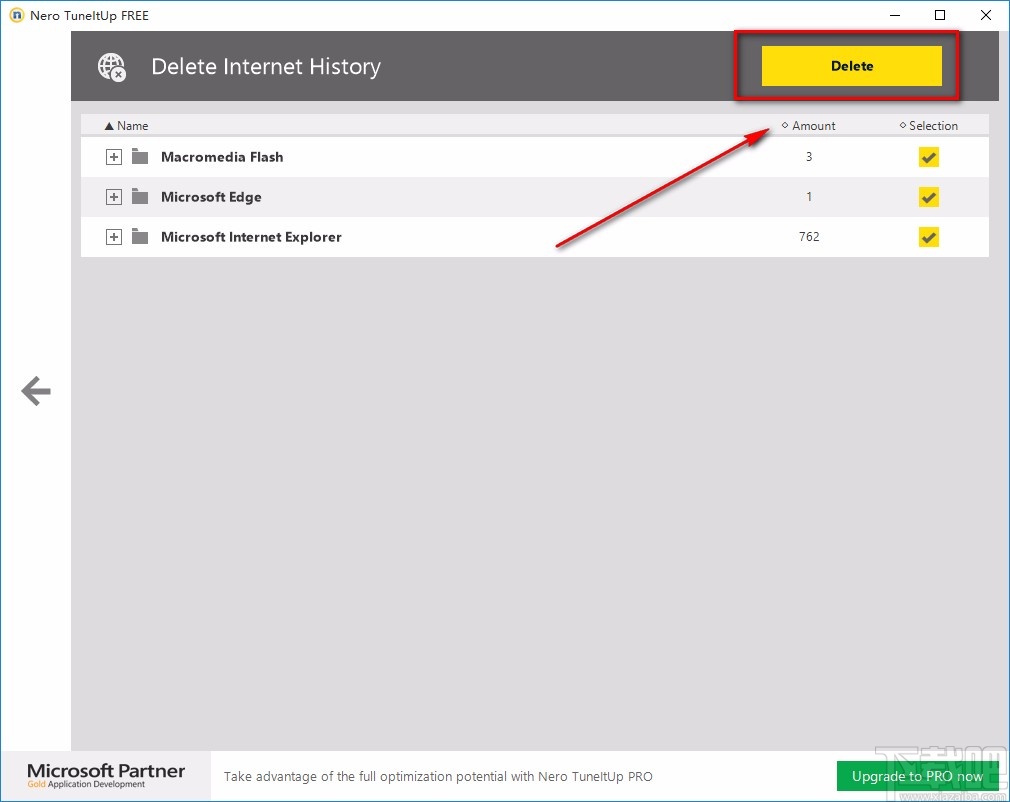This screenshot has width=1010, height=802.
Task: Sort the list by Amount column
Action: tap(808, 126)
